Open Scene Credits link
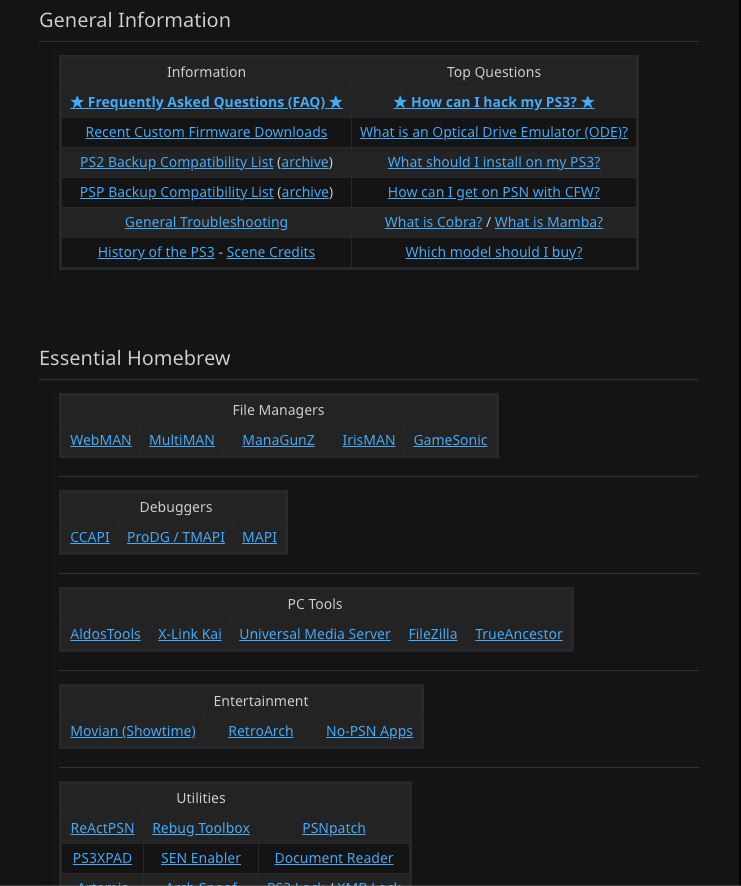 271,252
